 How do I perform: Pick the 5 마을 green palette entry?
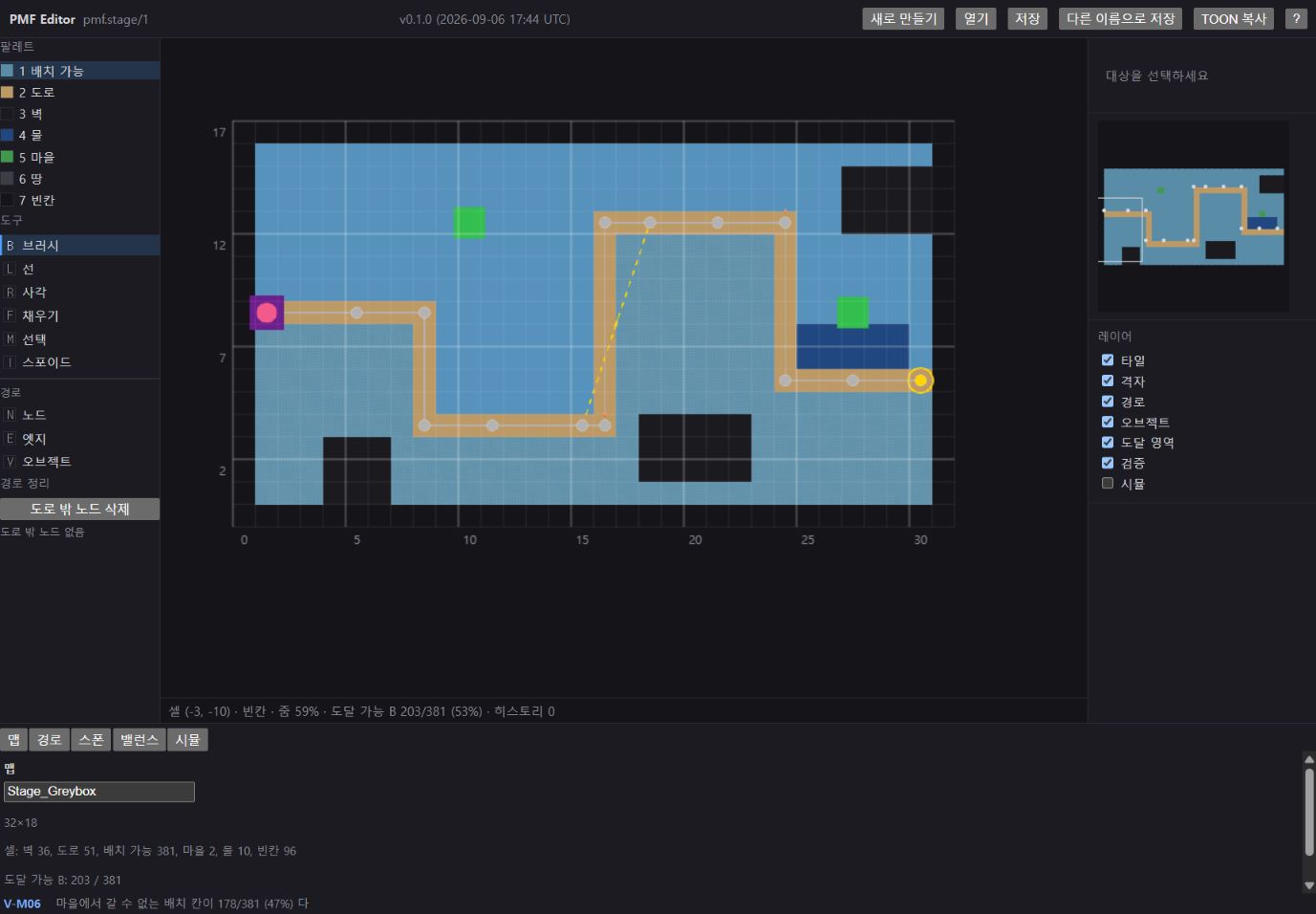(79, 157)
